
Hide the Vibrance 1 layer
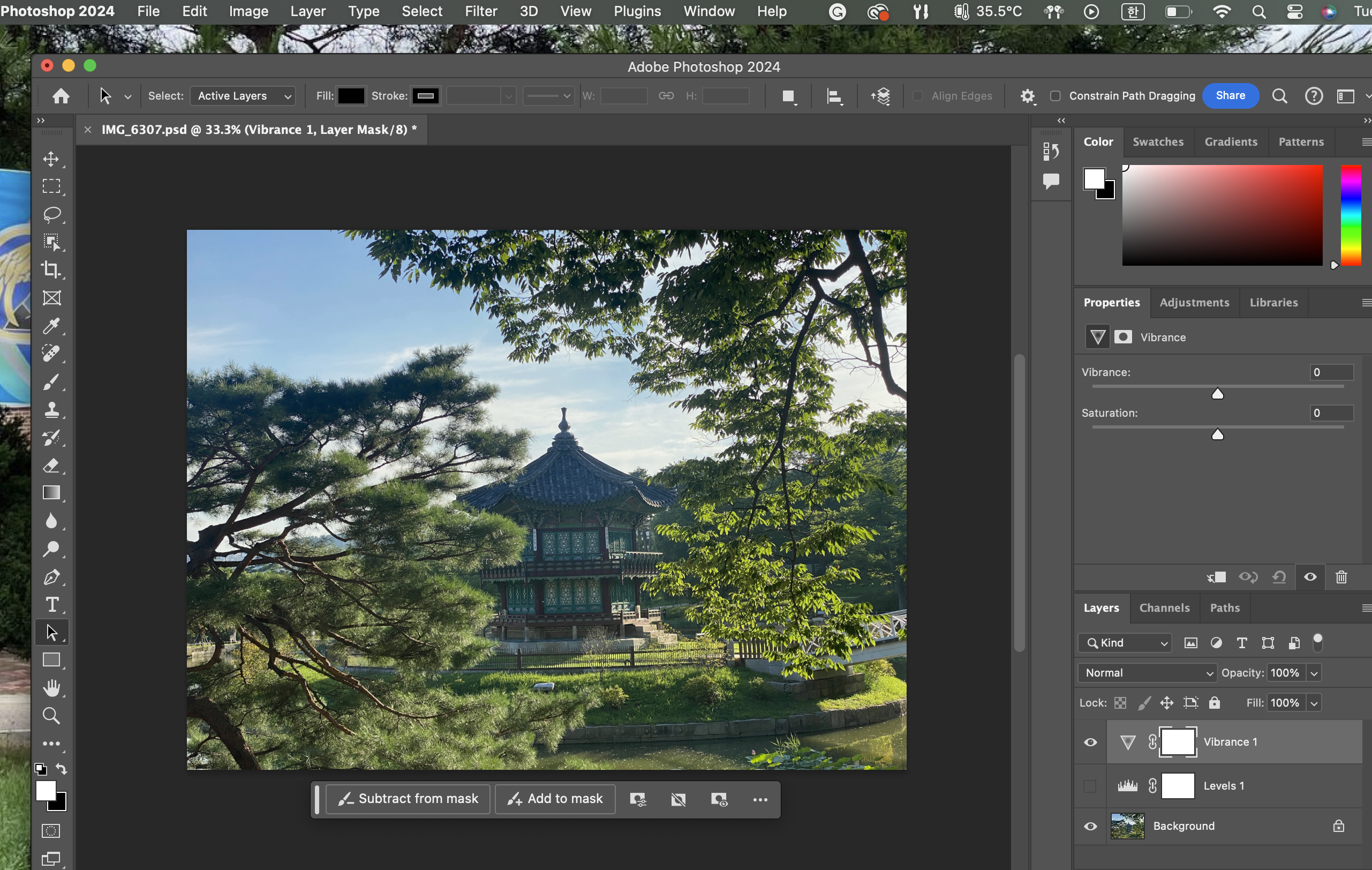1090,742
